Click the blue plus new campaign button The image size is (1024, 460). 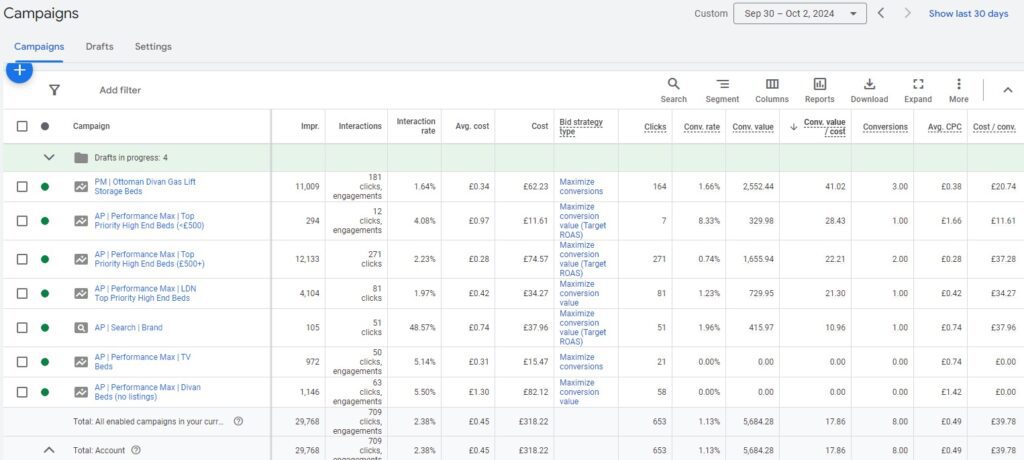tap(19, 70)
